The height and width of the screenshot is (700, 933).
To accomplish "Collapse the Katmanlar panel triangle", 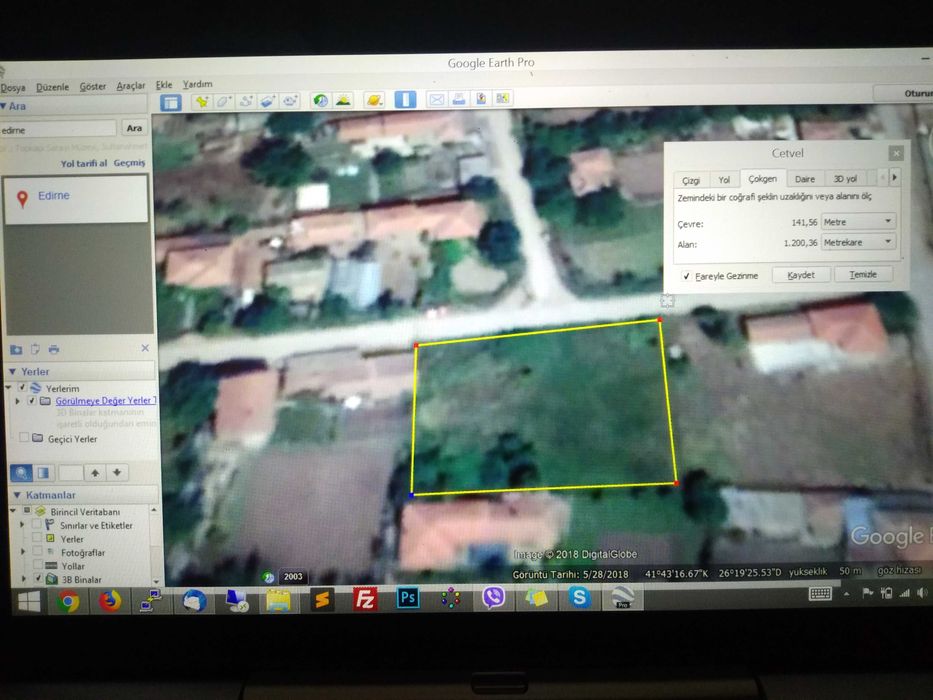I will (17, 495).
